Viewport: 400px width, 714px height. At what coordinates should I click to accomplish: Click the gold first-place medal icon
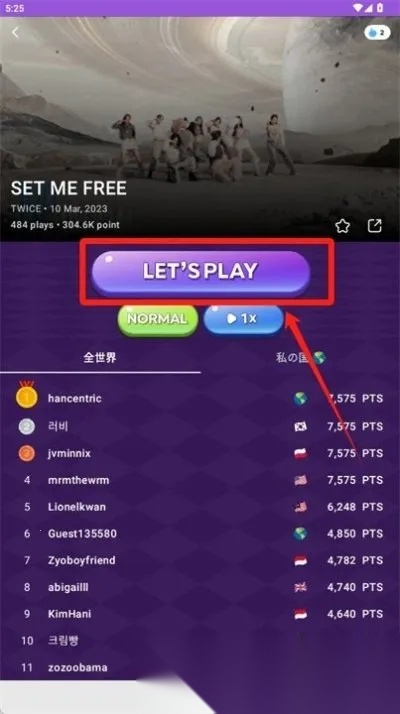click(x=26, y=397)
